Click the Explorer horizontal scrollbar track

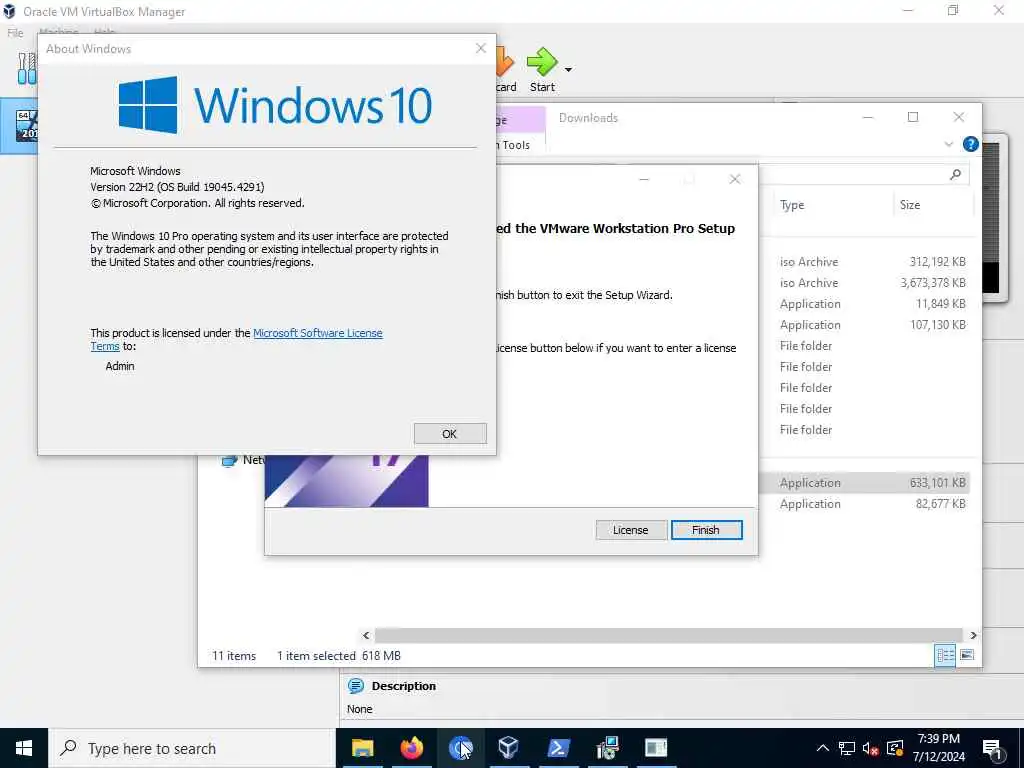pos(669,635)
